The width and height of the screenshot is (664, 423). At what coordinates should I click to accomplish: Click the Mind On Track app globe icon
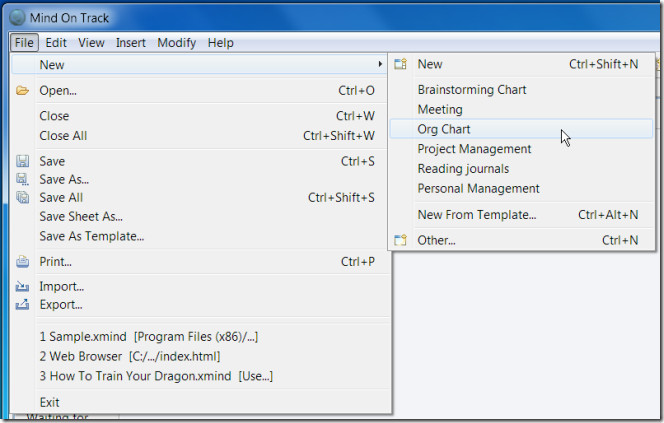[x=17, y=17]
